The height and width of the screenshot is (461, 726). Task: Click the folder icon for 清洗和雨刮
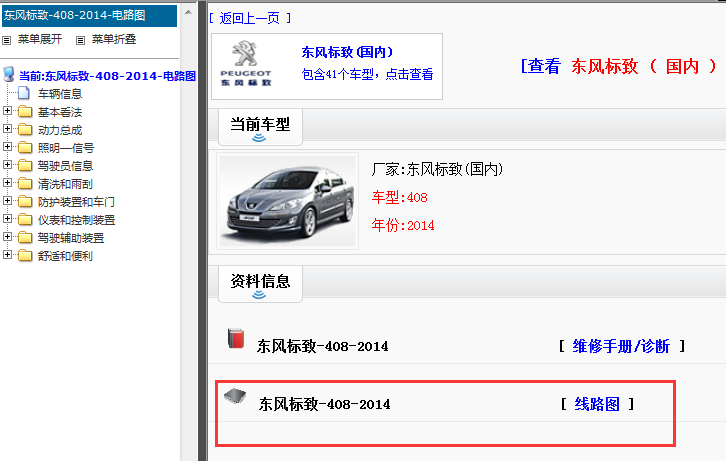[25, 184]
